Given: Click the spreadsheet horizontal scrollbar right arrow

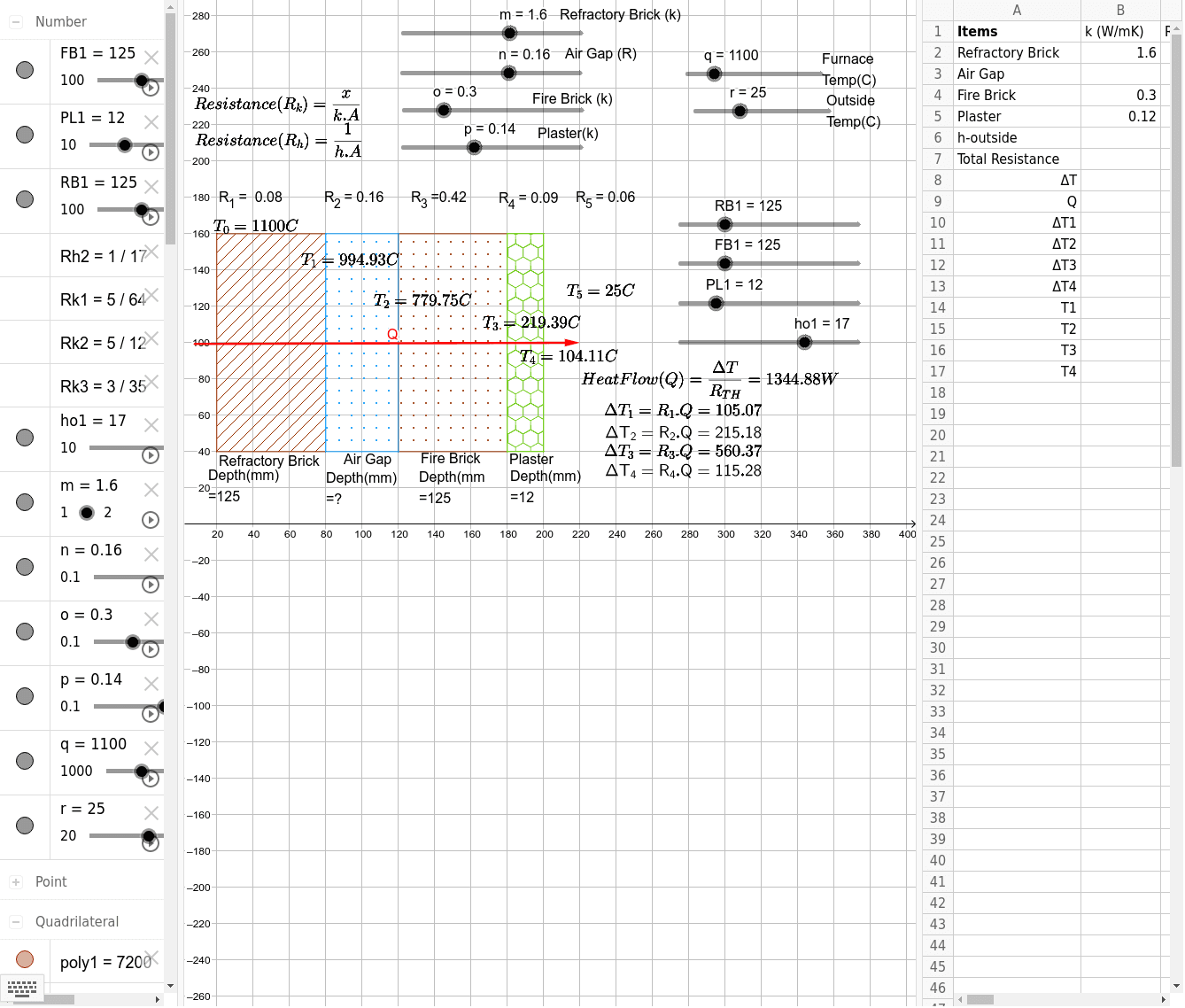Looking at the screenshot, I should pos(1163,999).
